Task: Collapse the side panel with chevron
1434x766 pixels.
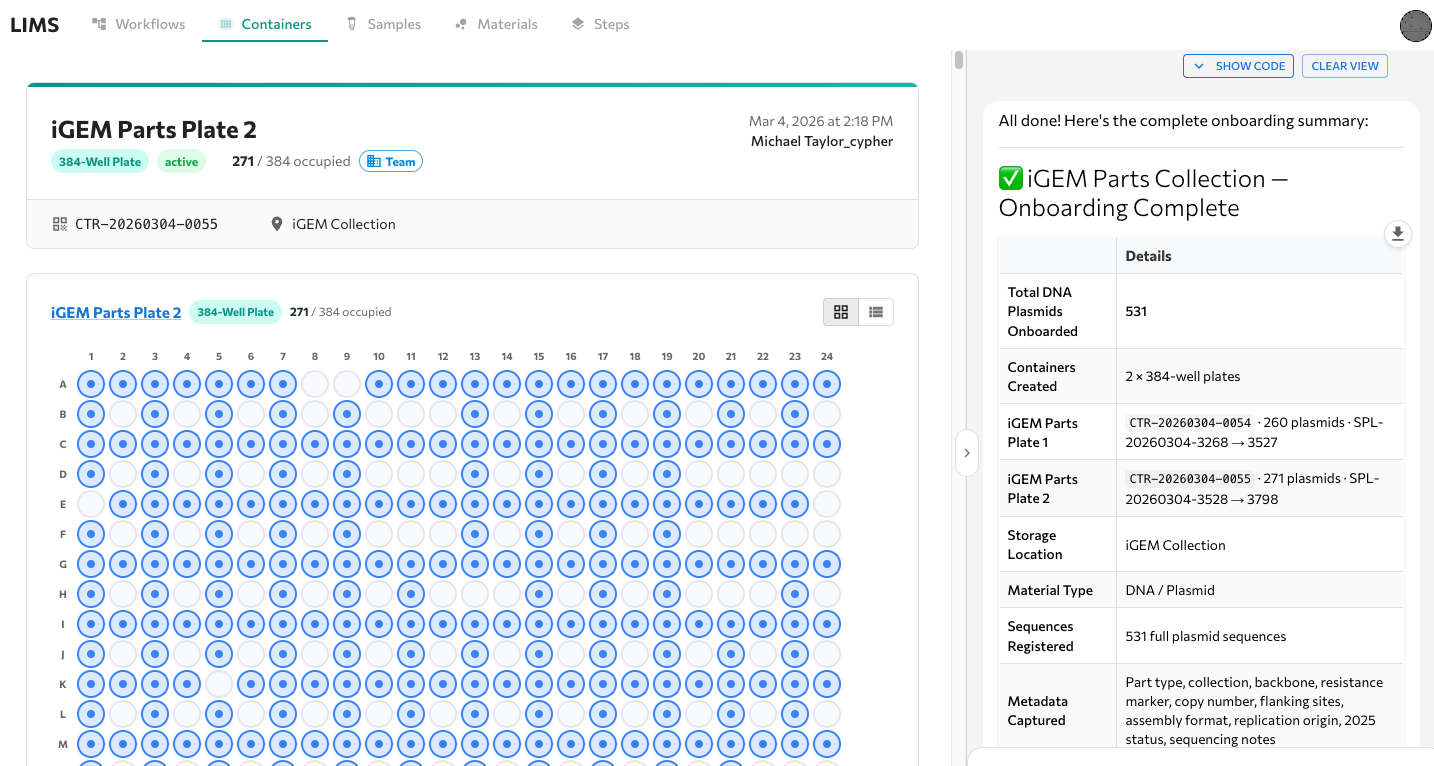Action: coord(967,453)
